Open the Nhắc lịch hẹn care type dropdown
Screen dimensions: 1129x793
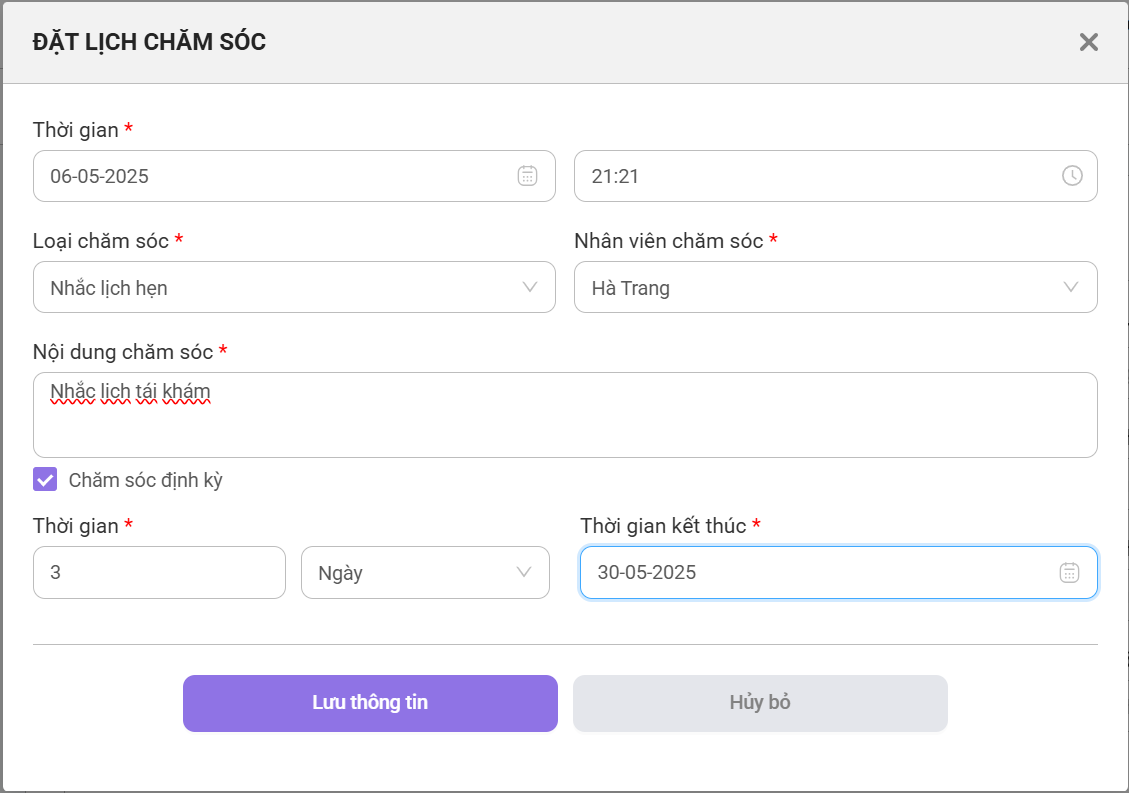(294, 287)
